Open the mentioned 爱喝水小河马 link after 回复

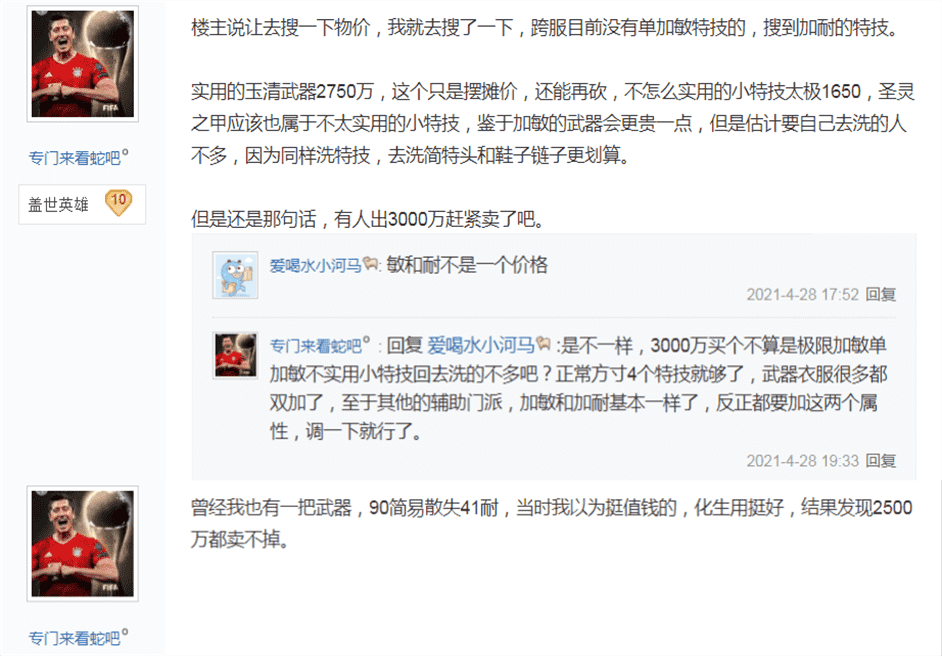tap(481, 345)
